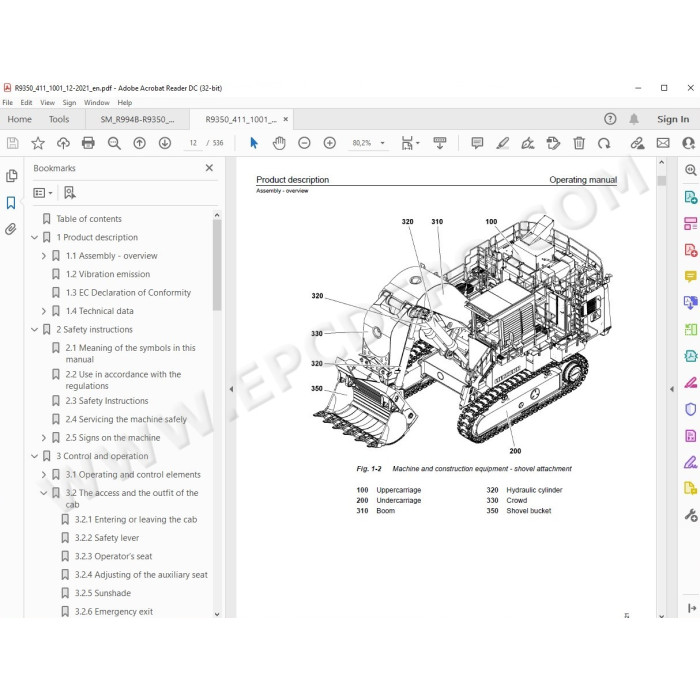The height and width of the screenshot is (700, 700).
Task: Click the Sign In button
Action: (673, 119)
